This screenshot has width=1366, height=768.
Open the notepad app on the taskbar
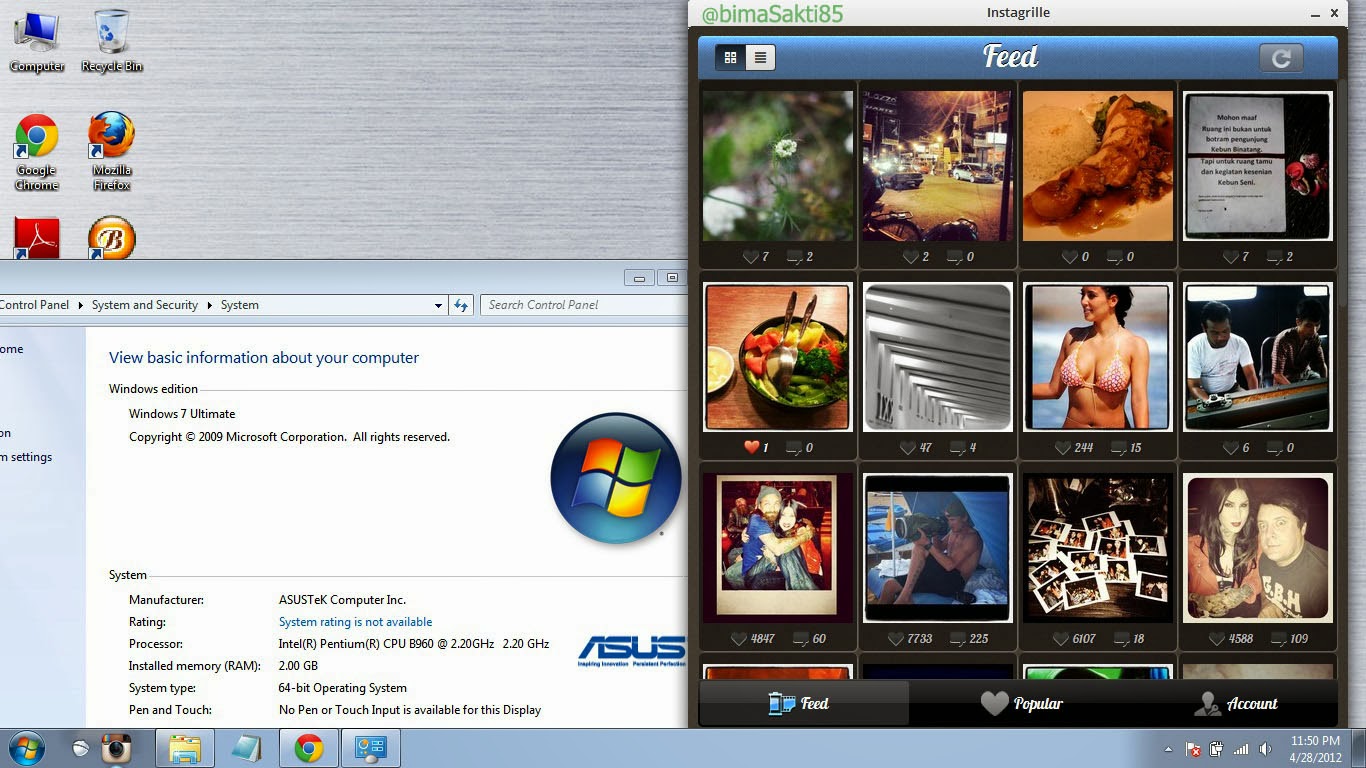tap(247, 748)
